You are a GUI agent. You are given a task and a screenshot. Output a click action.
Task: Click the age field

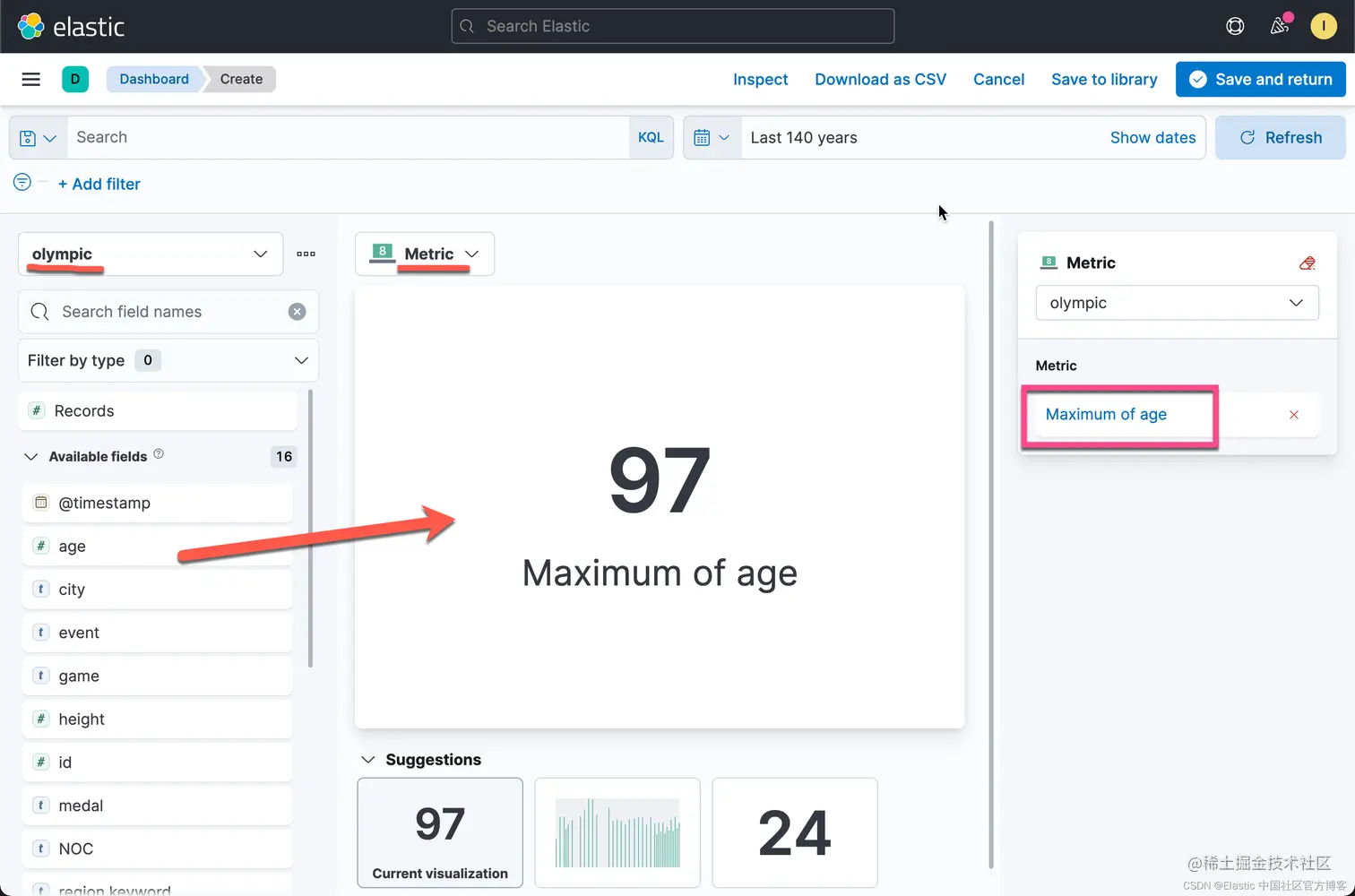pos(158,546)
